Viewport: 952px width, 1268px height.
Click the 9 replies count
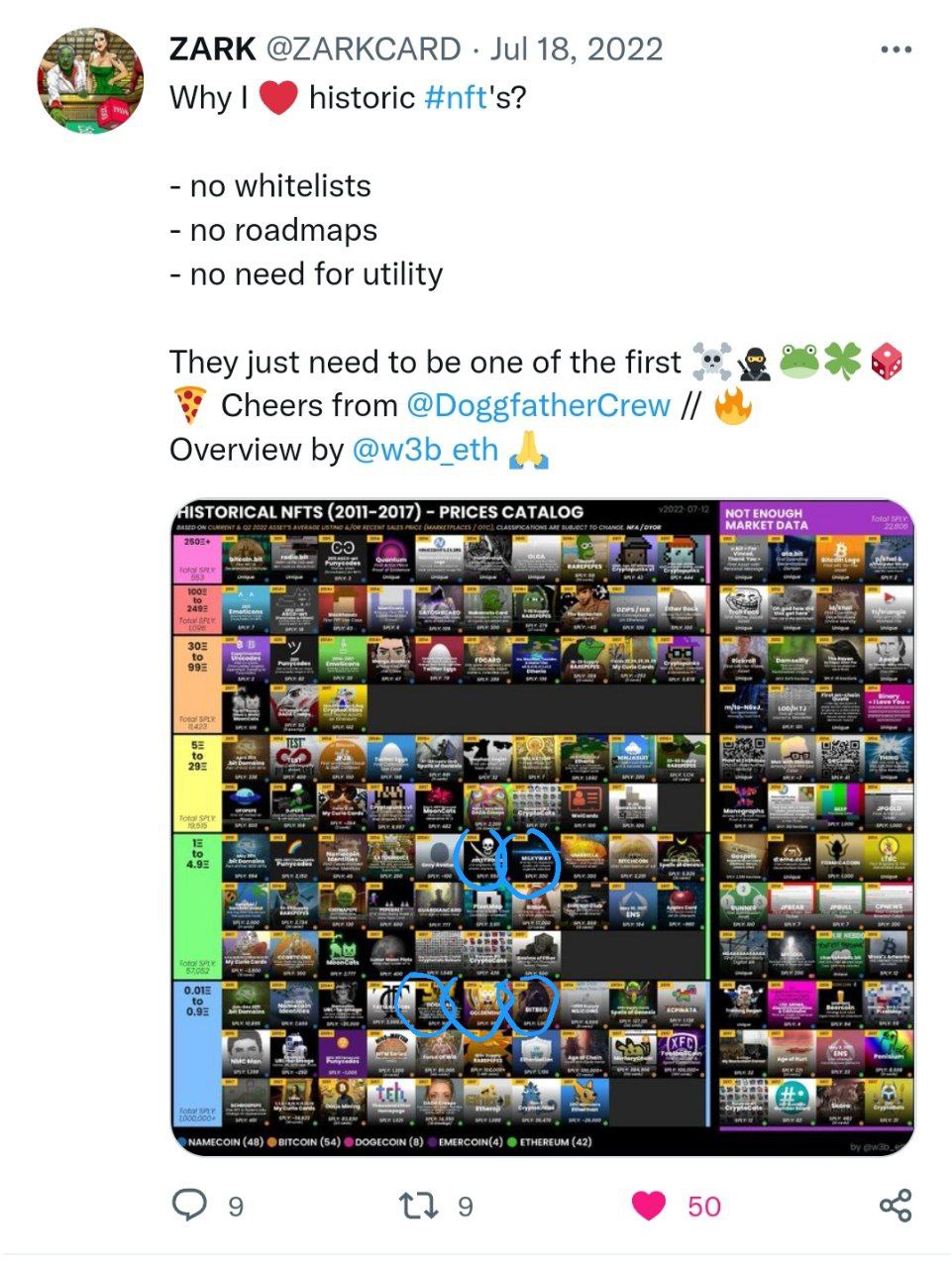[x=235, y=1207]
